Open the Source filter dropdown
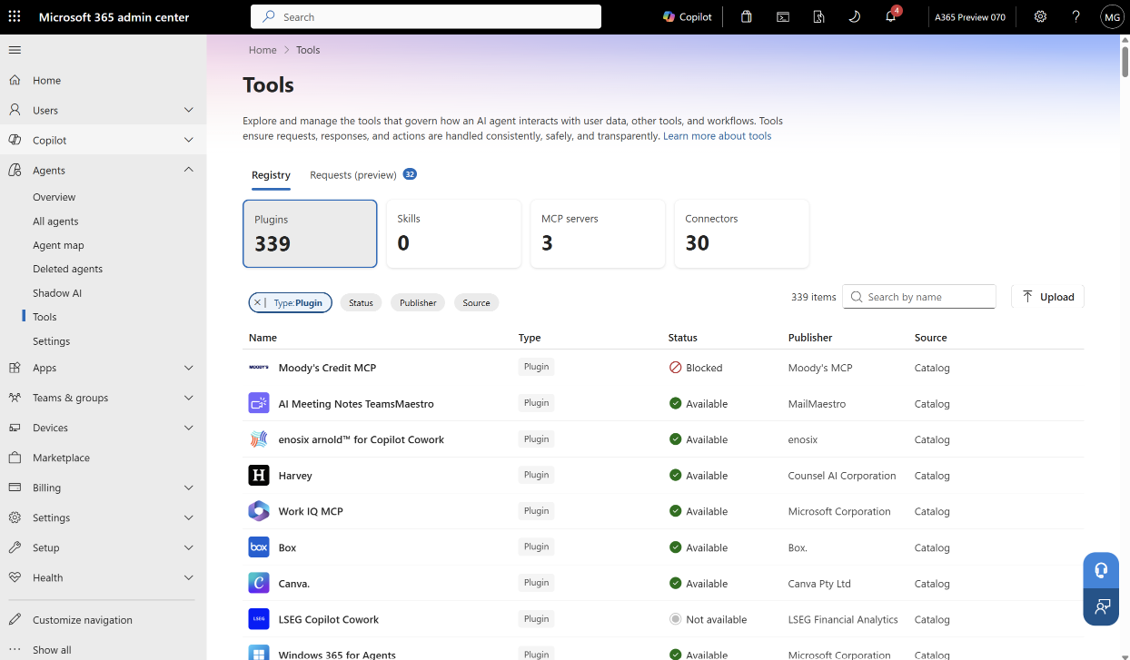 476,303
